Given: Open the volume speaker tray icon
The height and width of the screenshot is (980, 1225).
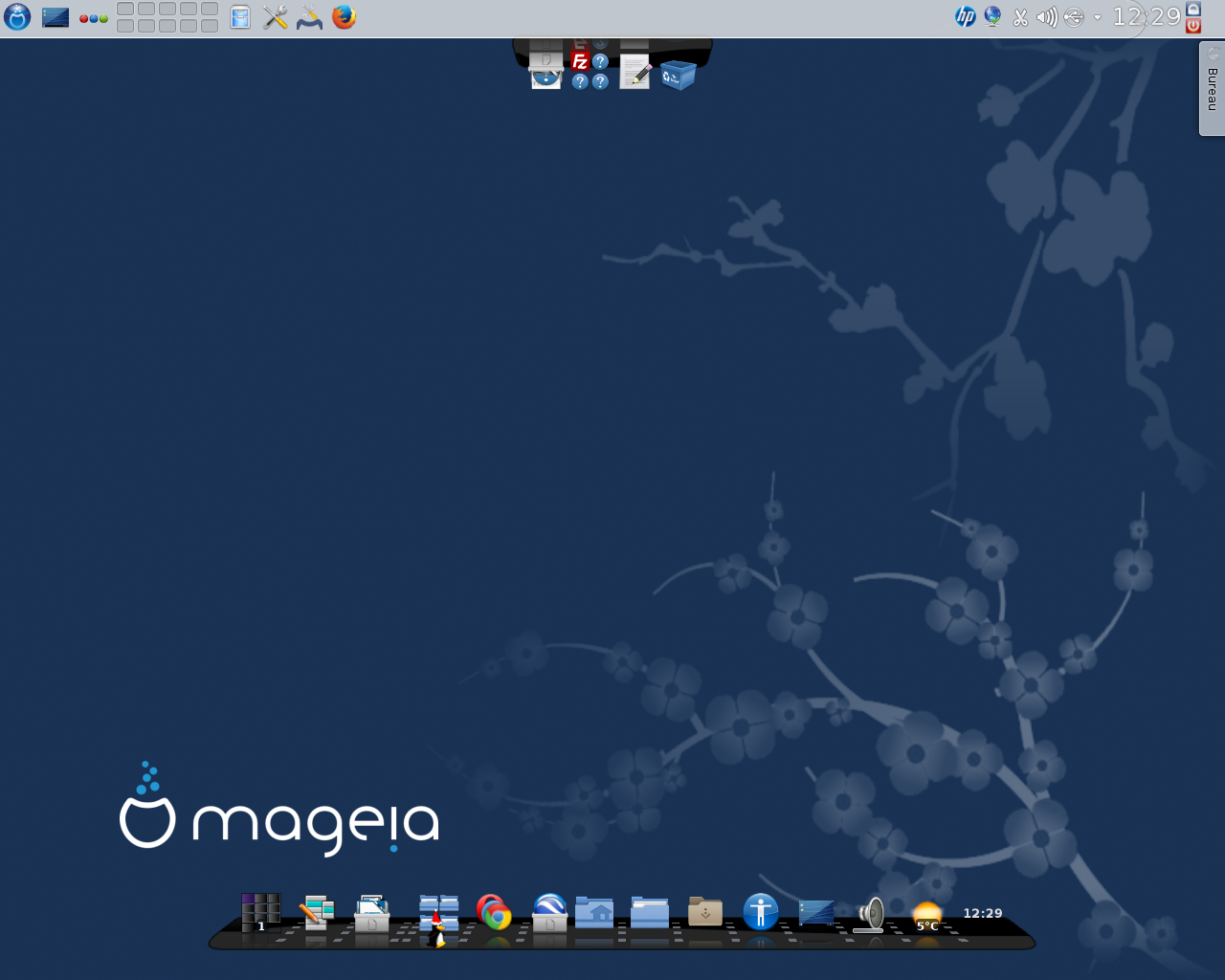Looking at the screenshot, I should [x=1047, y=17].
